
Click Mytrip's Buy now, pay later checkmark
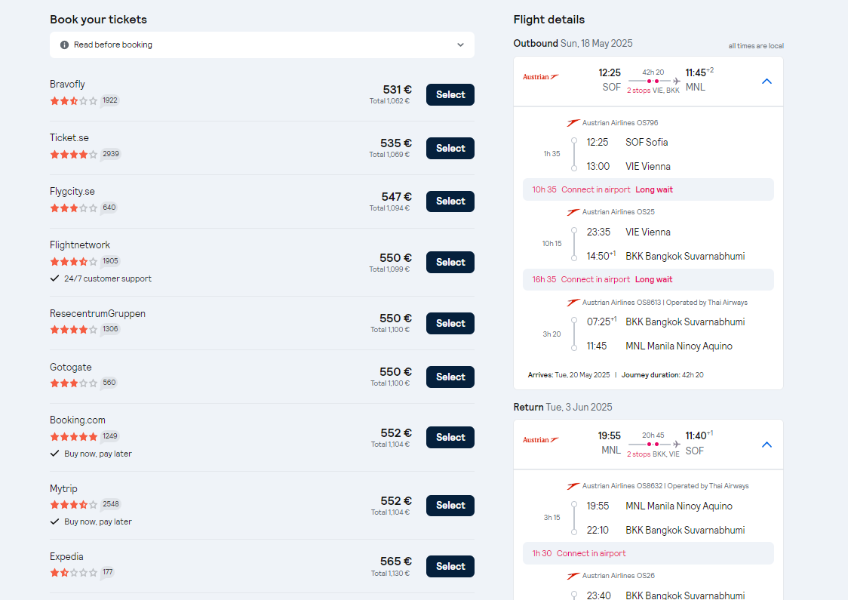pyautogui.click(x=54, y=522)
